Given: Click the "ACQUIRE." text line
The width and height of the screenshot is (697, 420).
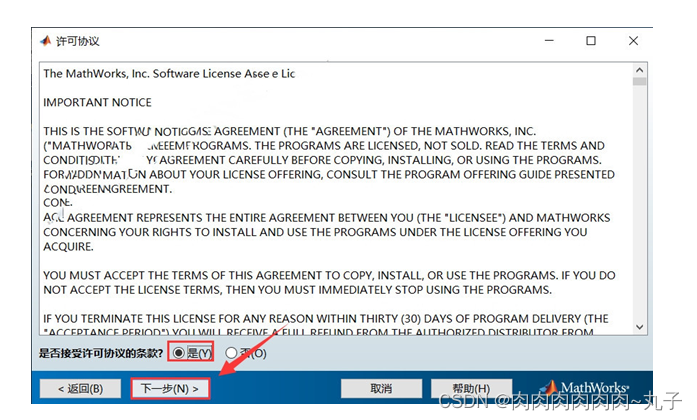Looking at the screenshot, I should tap(68, 247).
